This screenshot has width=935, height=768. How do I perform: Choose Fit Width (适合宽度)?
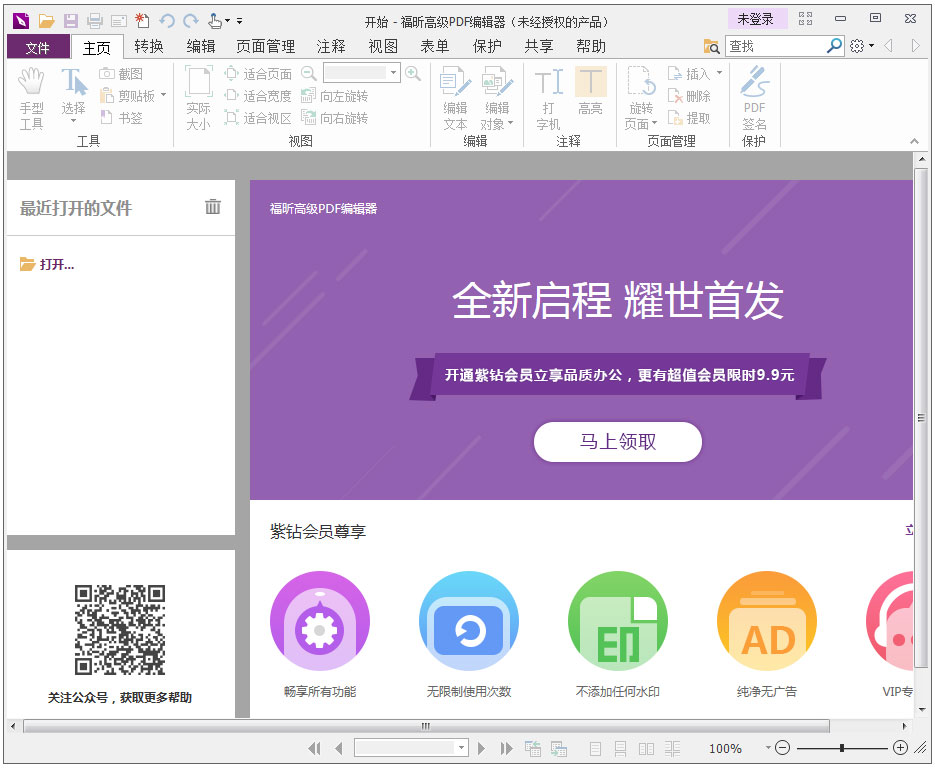point(258,96)
